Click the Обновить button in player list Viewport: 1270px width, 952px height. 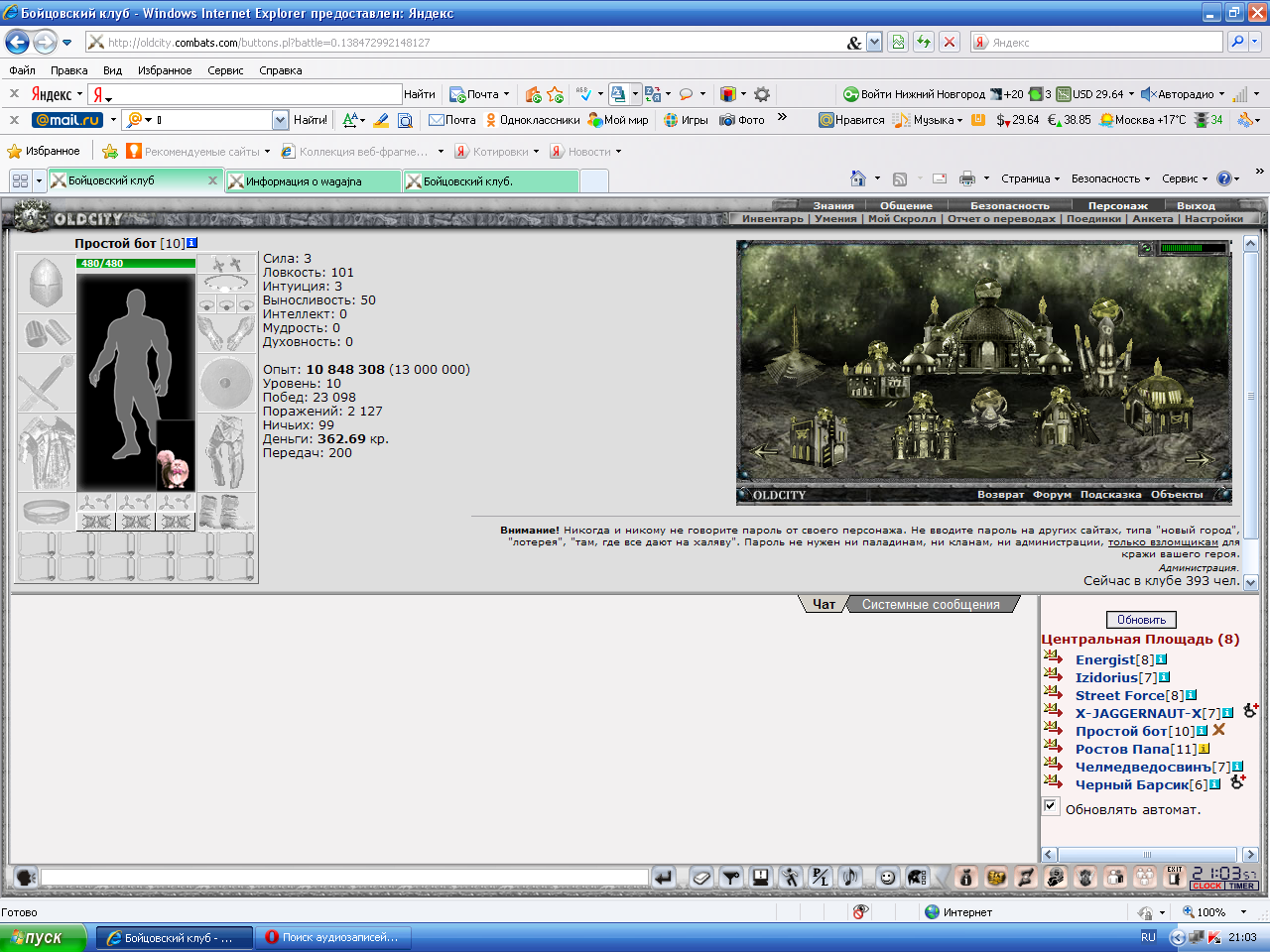(1141, 620)
